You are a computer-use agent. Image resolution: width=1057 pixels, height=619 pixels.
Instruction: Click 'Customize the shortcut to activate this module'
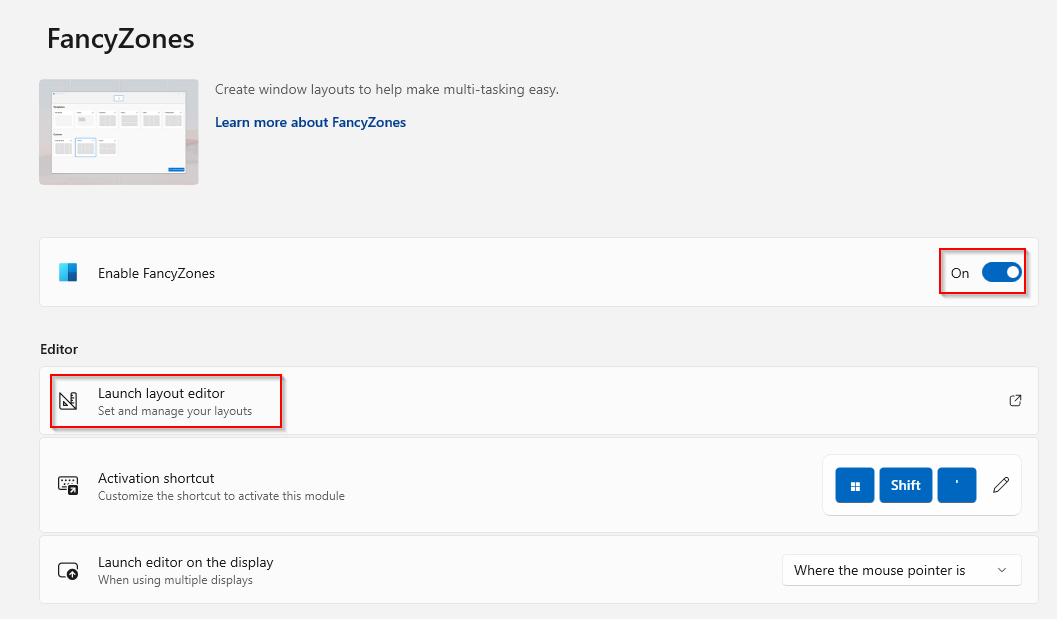click(221, 496)
